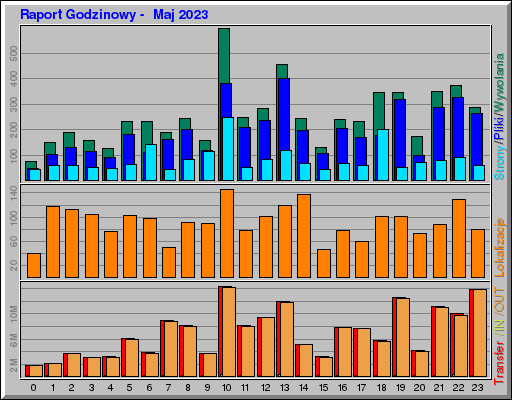Click hour label 15 on x-axis
The height and width of the screenshot is (400, 512).
pyautogui.click(x=323, y=388)
